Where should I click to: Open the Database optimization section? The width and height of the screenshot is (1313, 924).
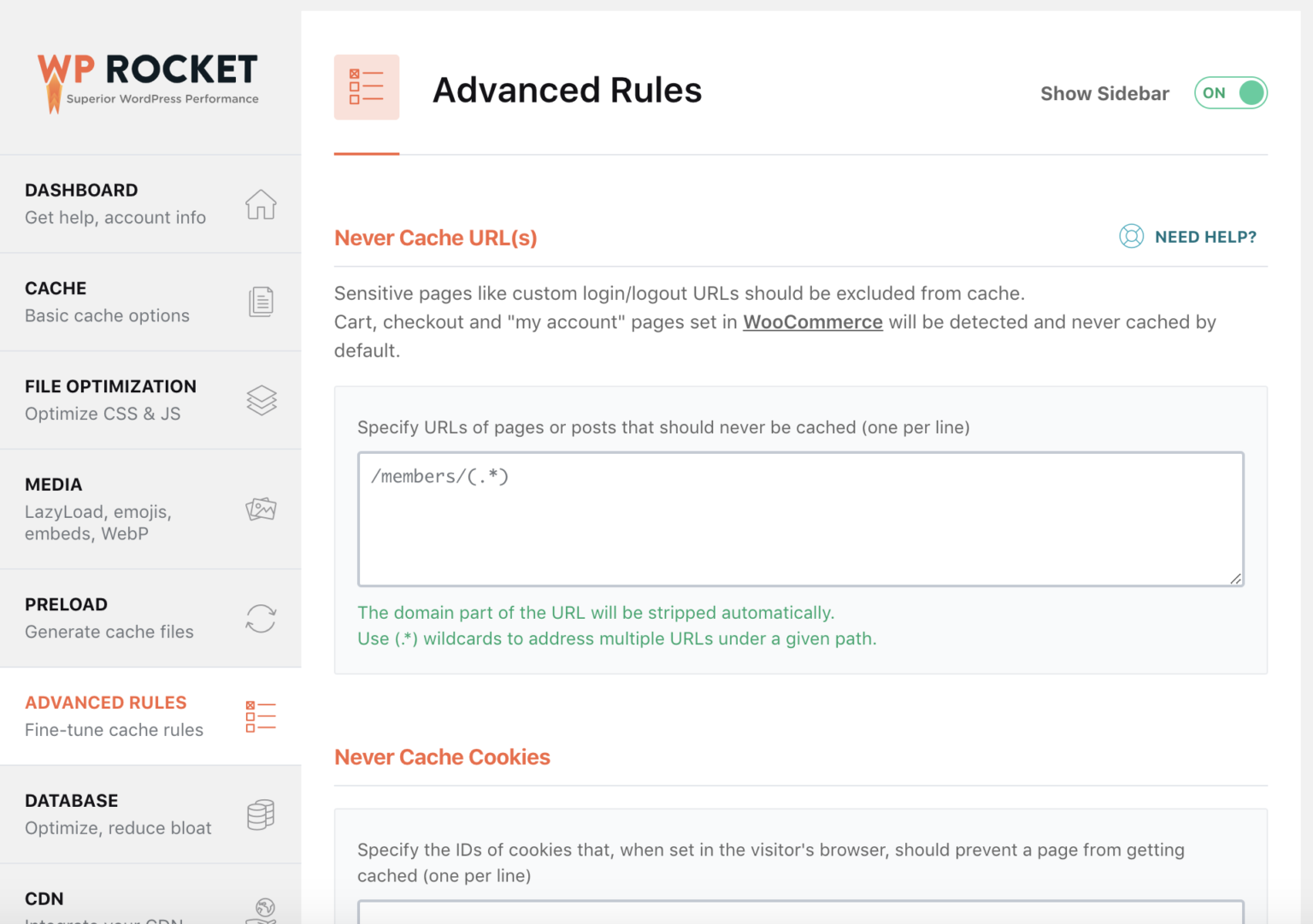click(72, 800)
